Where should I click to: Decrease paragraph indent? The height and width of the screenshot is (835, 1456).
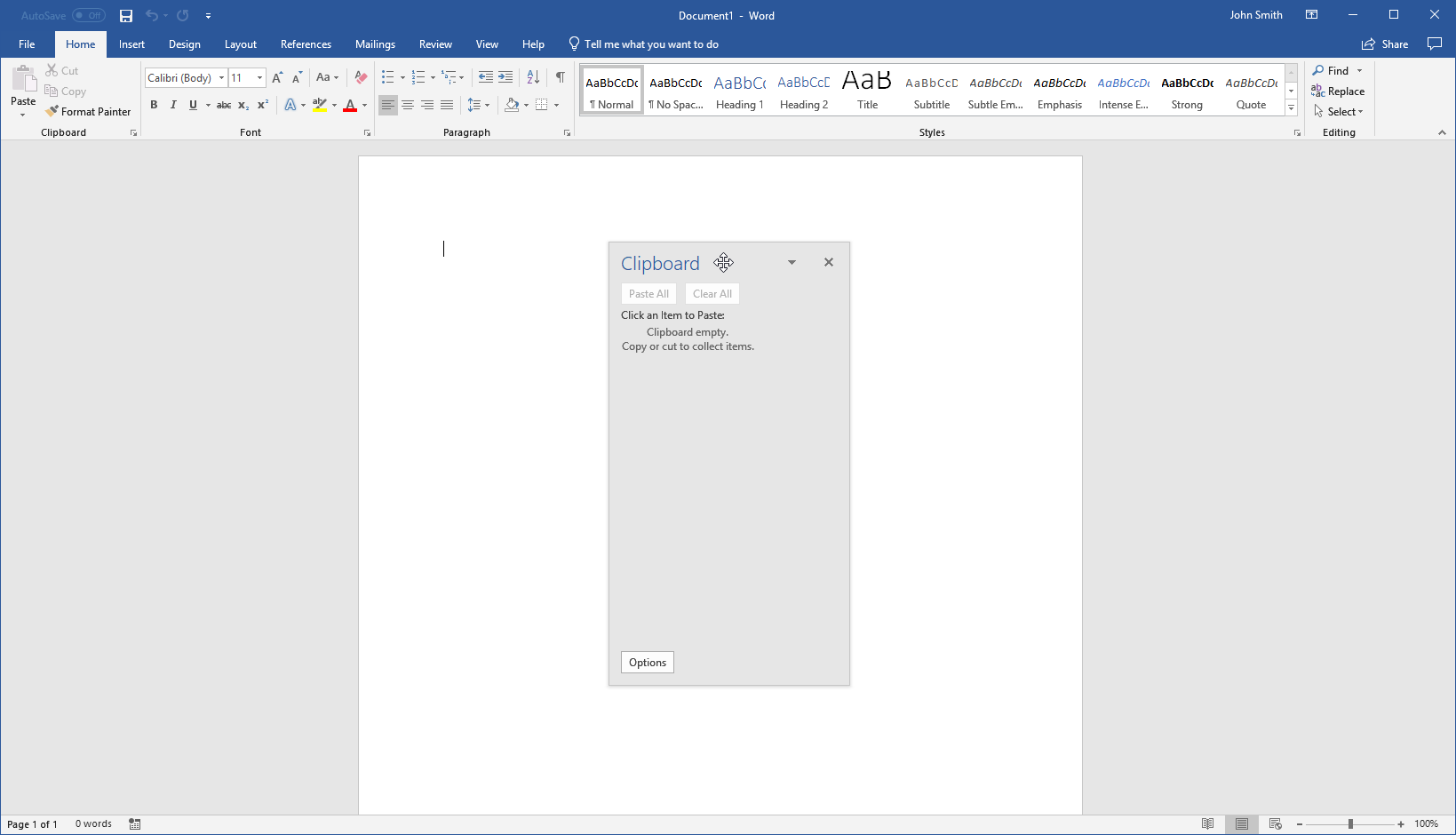(x=486, y=78)
